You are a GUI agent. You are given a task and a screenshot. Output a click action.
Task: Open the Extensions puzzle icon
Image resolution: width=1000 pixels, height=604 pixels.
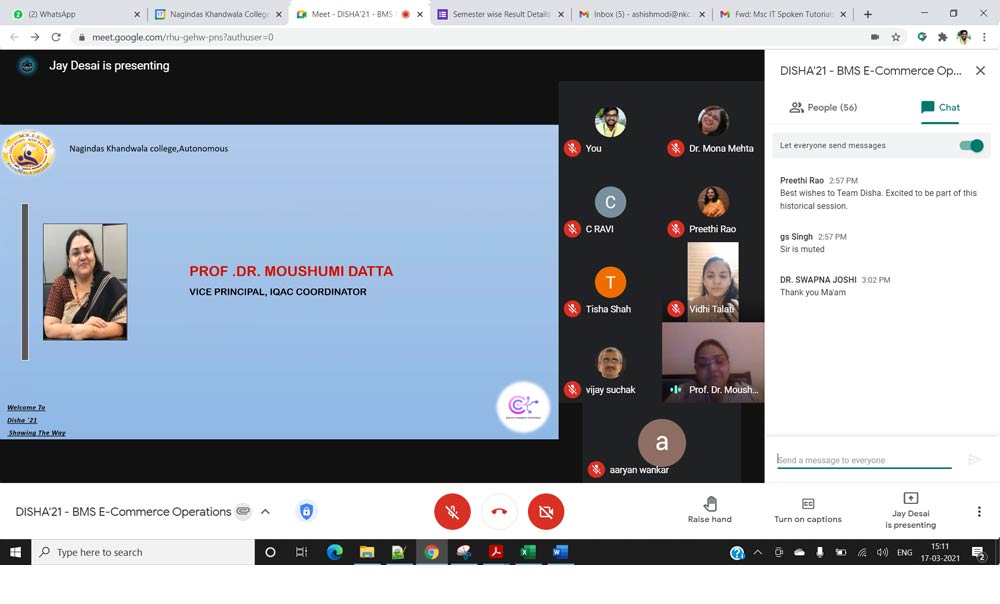[942, 37]
